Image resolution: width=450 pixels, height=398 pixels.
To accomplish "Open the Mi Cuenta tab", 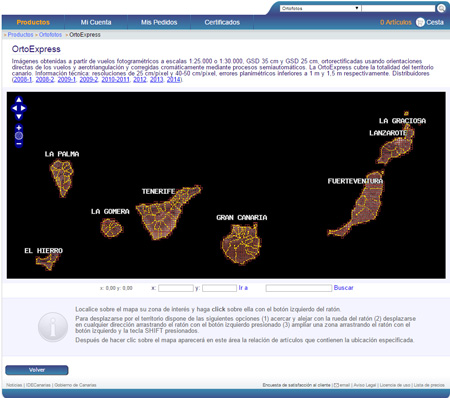I will (x=96, y=22).
